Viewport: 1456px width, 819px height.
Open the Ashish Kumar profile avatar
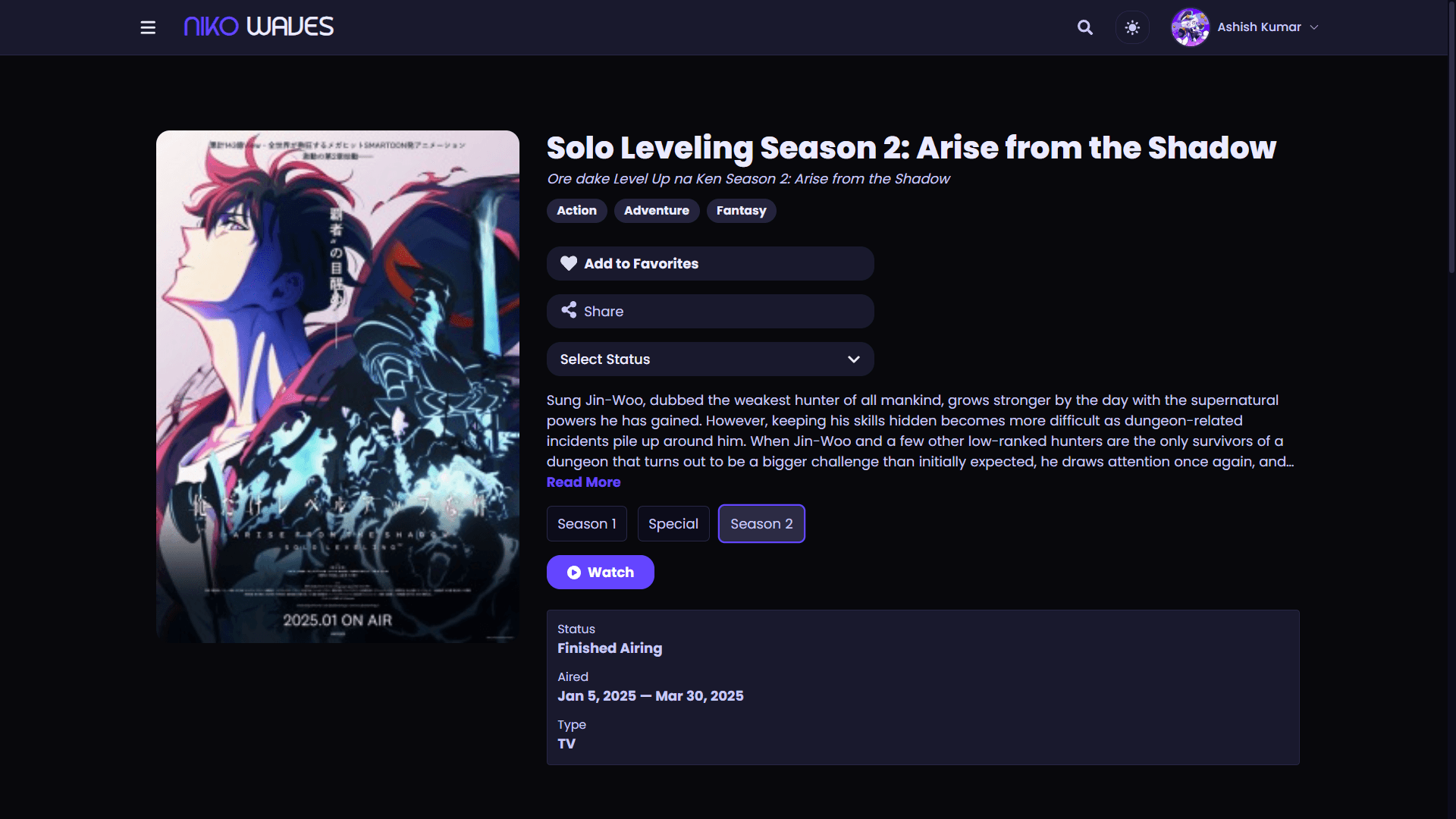[x=1191, y=27]
